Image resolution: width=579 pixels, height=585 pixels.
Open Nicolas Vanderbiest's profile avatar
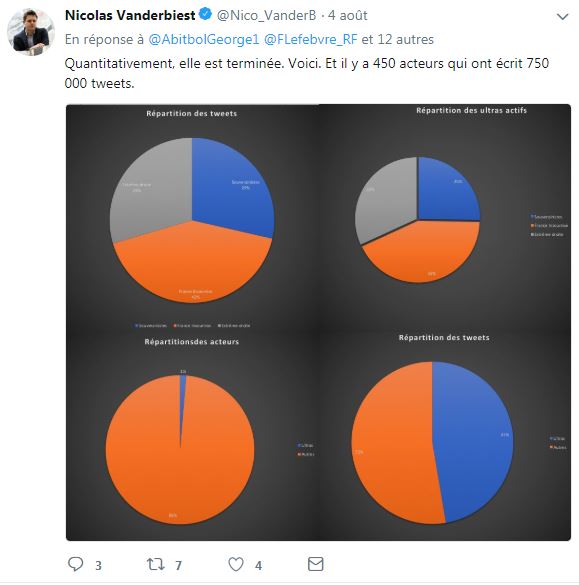click(31, 32)
